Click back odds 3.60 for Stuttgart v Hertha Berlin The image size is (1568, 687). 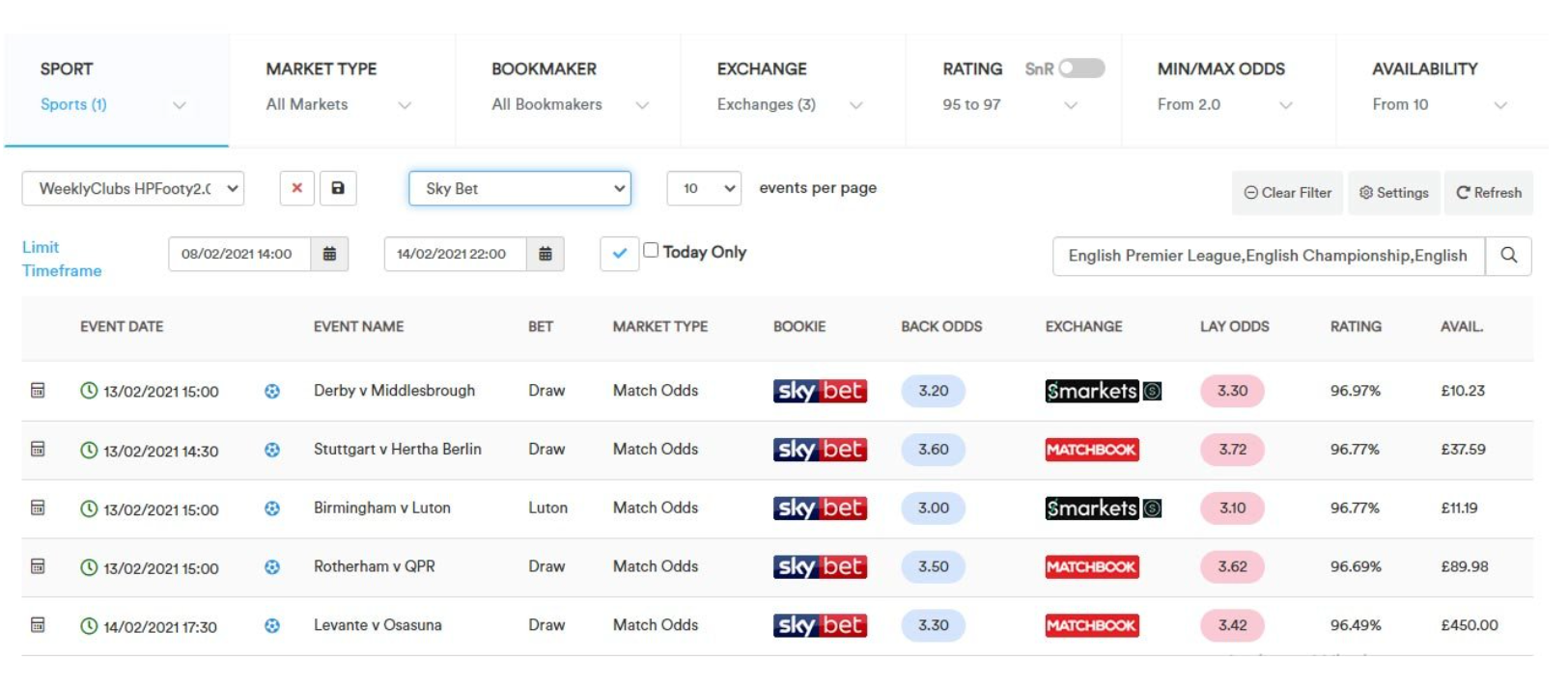[934, 450]
